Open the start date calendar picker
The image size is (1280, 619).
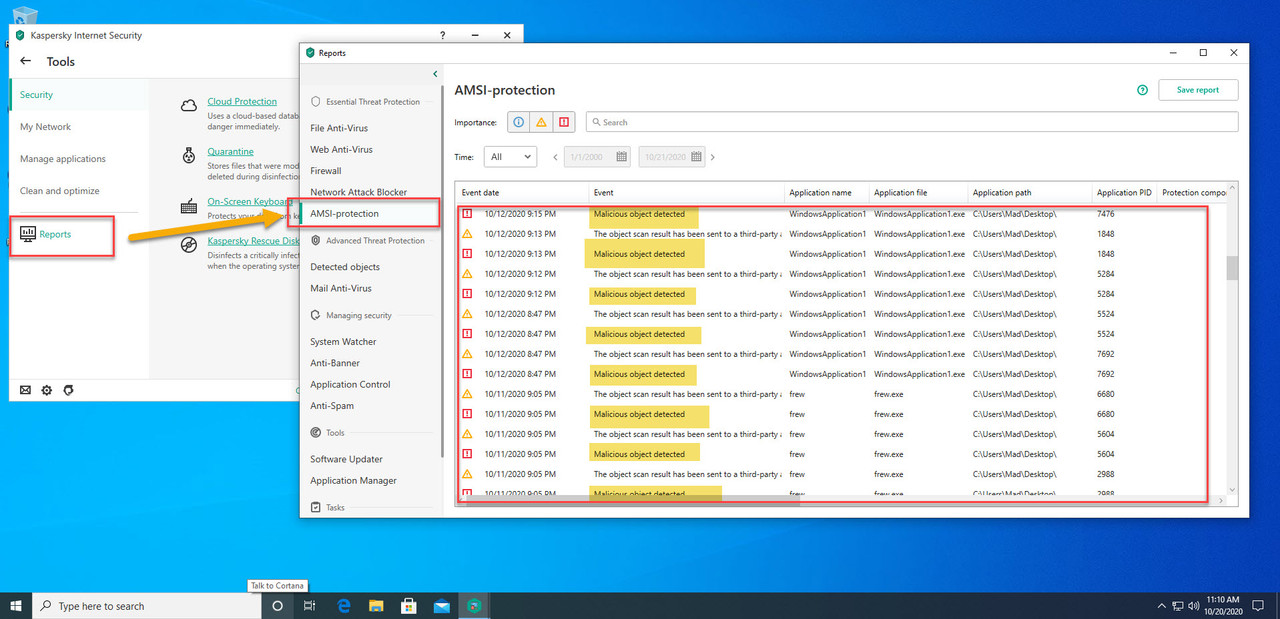[x=621, y=157]
